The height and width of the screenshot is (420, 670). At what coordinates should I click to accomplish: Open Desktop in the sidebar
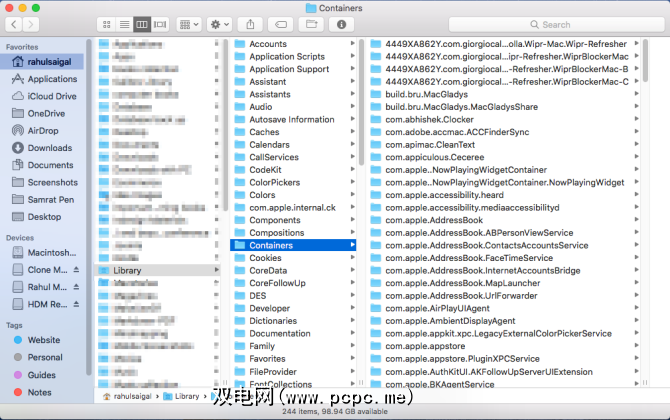tap(42, 217)
